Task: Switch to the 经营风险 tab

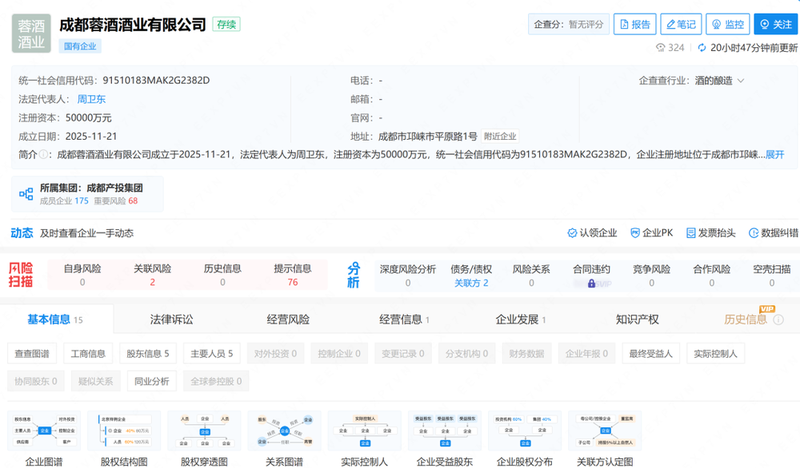Action: pyautogui.click(x=288, y=319)
